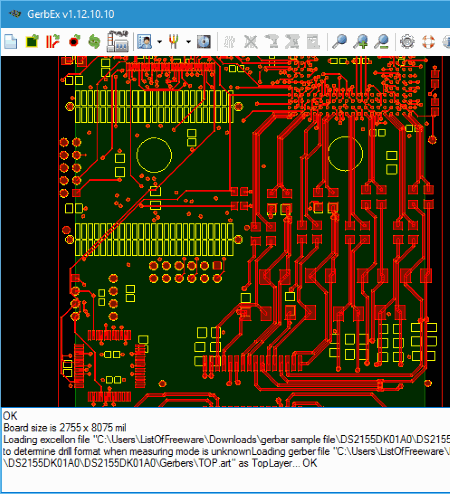The width and height of the screenshot is (450, 494).
Task: Open settings with the gear icon
Action: coord(407,42)
